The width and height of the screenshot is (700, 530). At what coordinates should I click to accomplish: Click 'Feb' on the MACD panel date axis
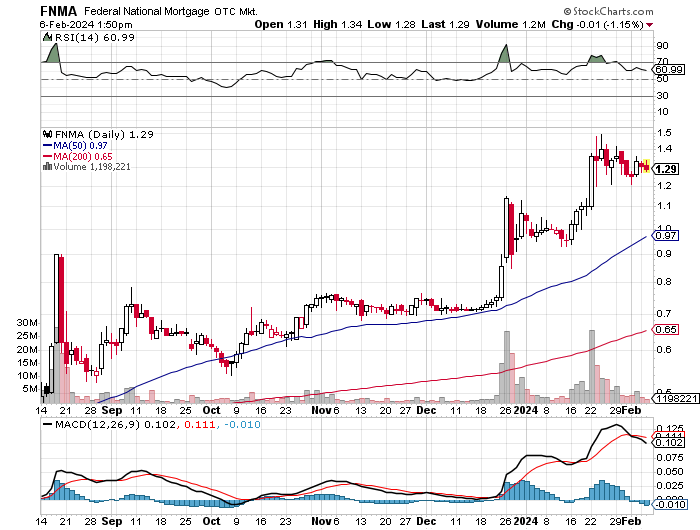pos(632,521)
